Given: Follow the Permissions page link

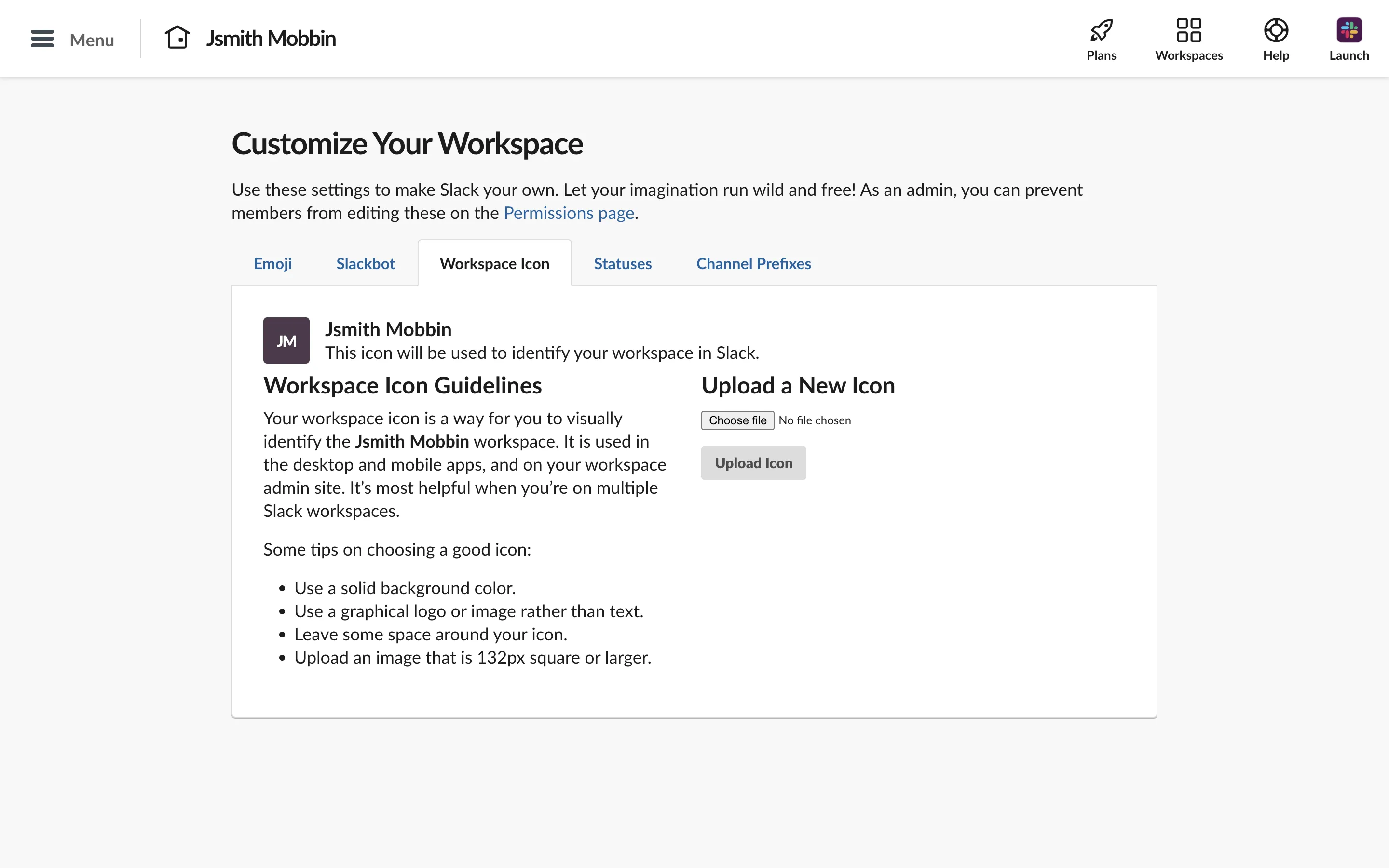Looking at the screenshot, I should pos(568,213).
